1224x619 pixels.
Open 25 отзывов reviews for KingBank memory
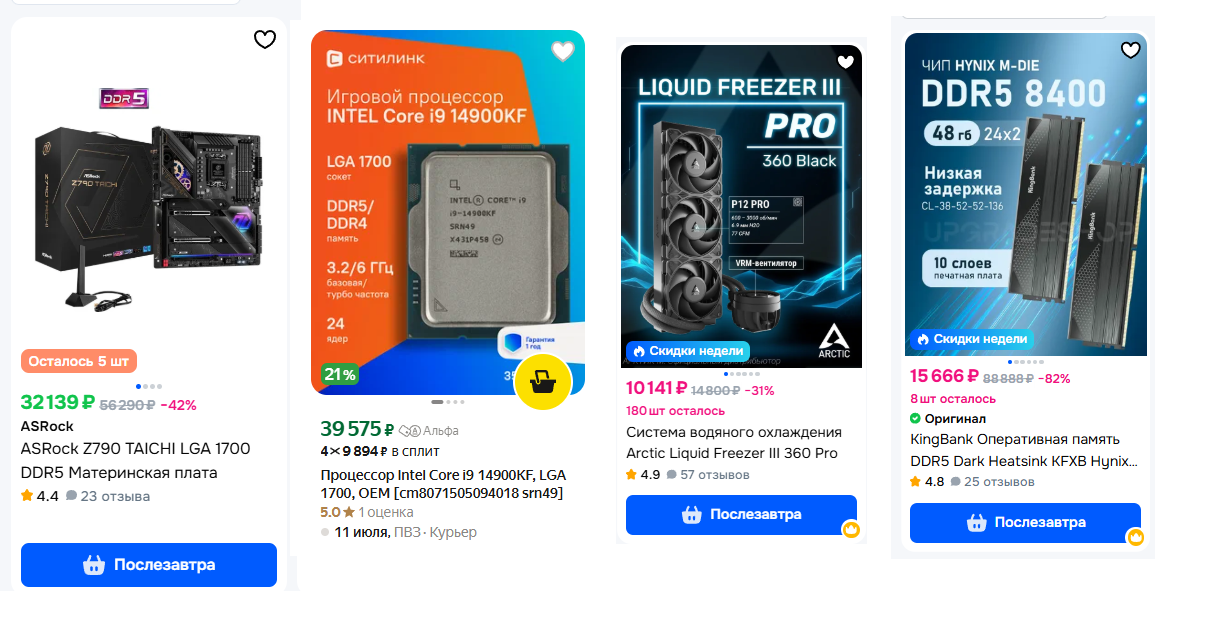[992, 482]
